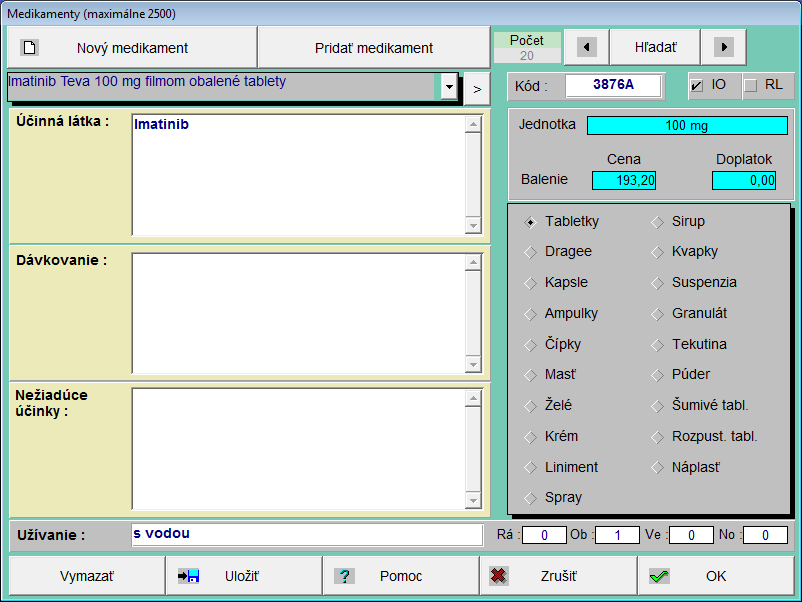Select the Granulát radio option

[657, 314]
